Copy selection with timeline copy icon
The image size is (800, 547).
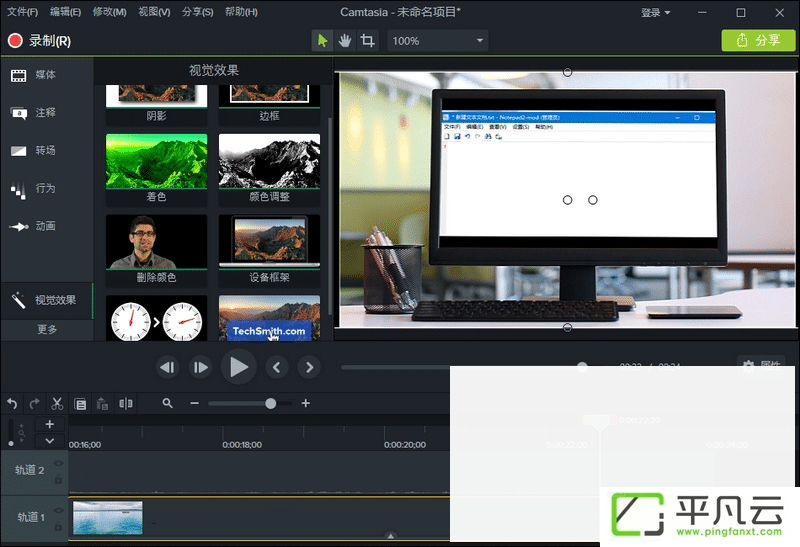[x=80, y=404]
